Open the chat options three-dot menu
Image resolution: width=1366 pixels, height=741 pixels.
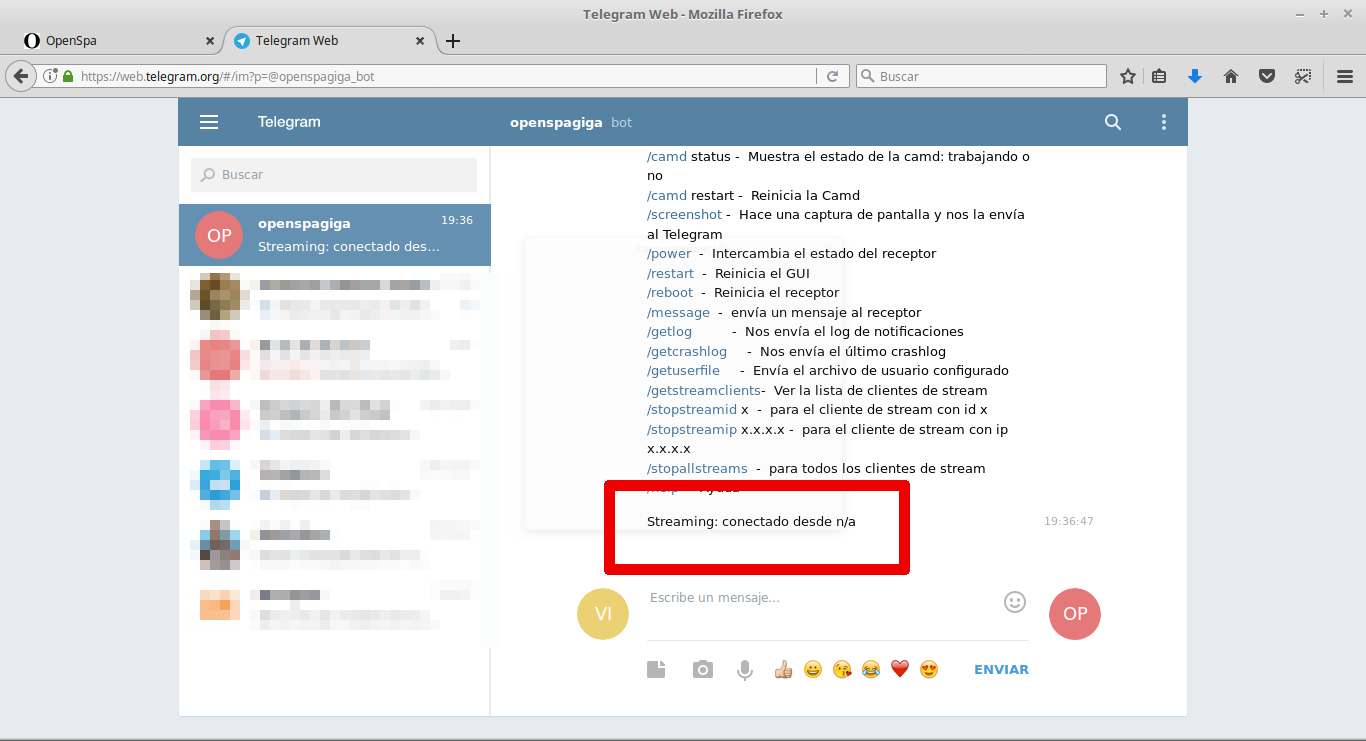[x=1163, y=122]
